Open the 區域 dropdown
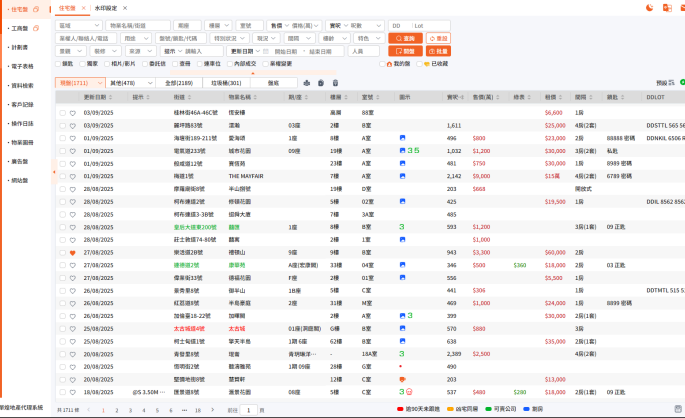685x418 pixels. click(79, 26)
